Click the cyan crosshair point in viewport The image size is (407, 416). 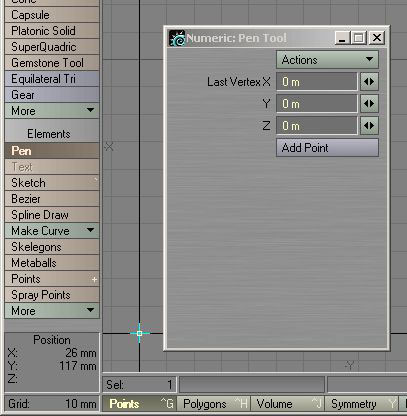140,333
